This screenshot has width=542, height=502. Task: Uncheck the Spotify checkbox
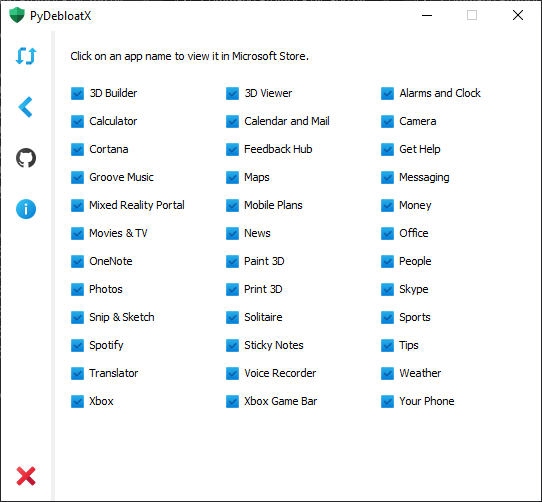pyautogui.click(x=77, y=345)
